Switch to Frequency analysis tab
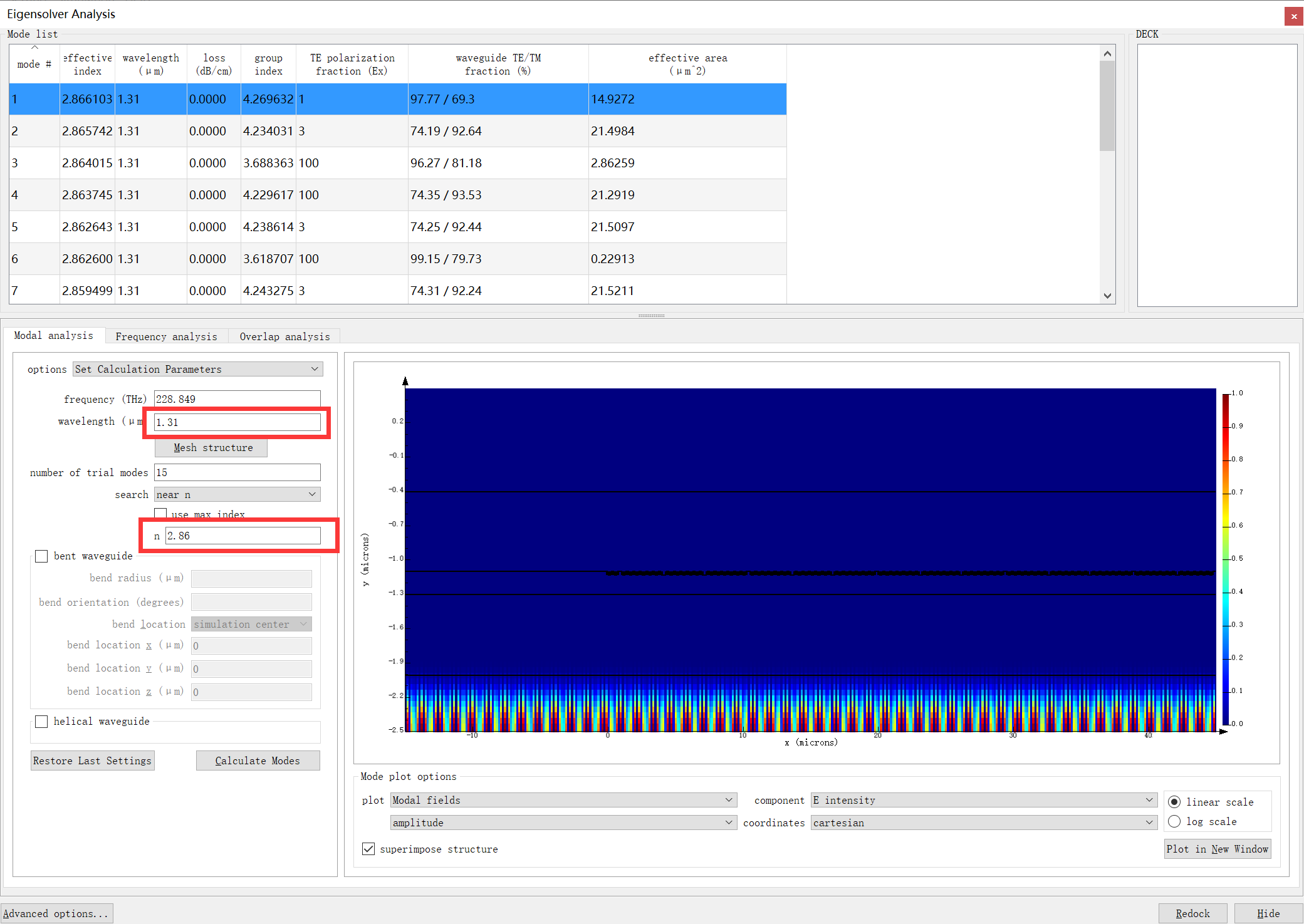1304x924 pixels. coord(166,336)
